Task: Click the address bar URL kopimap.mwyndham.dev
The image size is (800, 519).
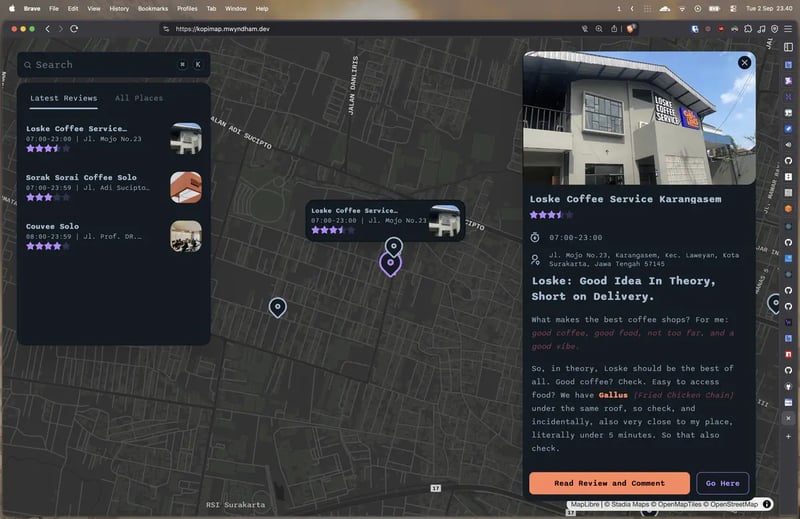Action: coord(222,29)
